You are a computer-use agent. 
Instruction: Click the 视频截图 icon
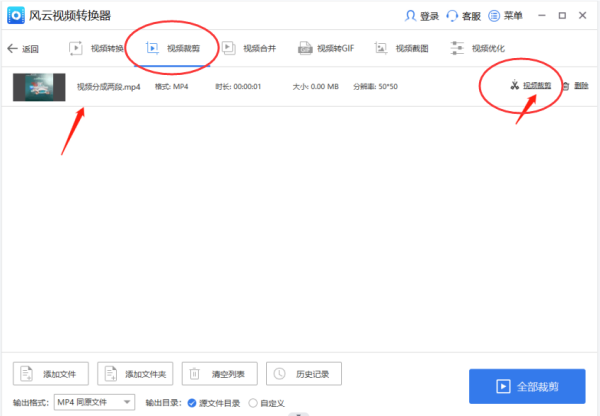[x=381, y=49]
